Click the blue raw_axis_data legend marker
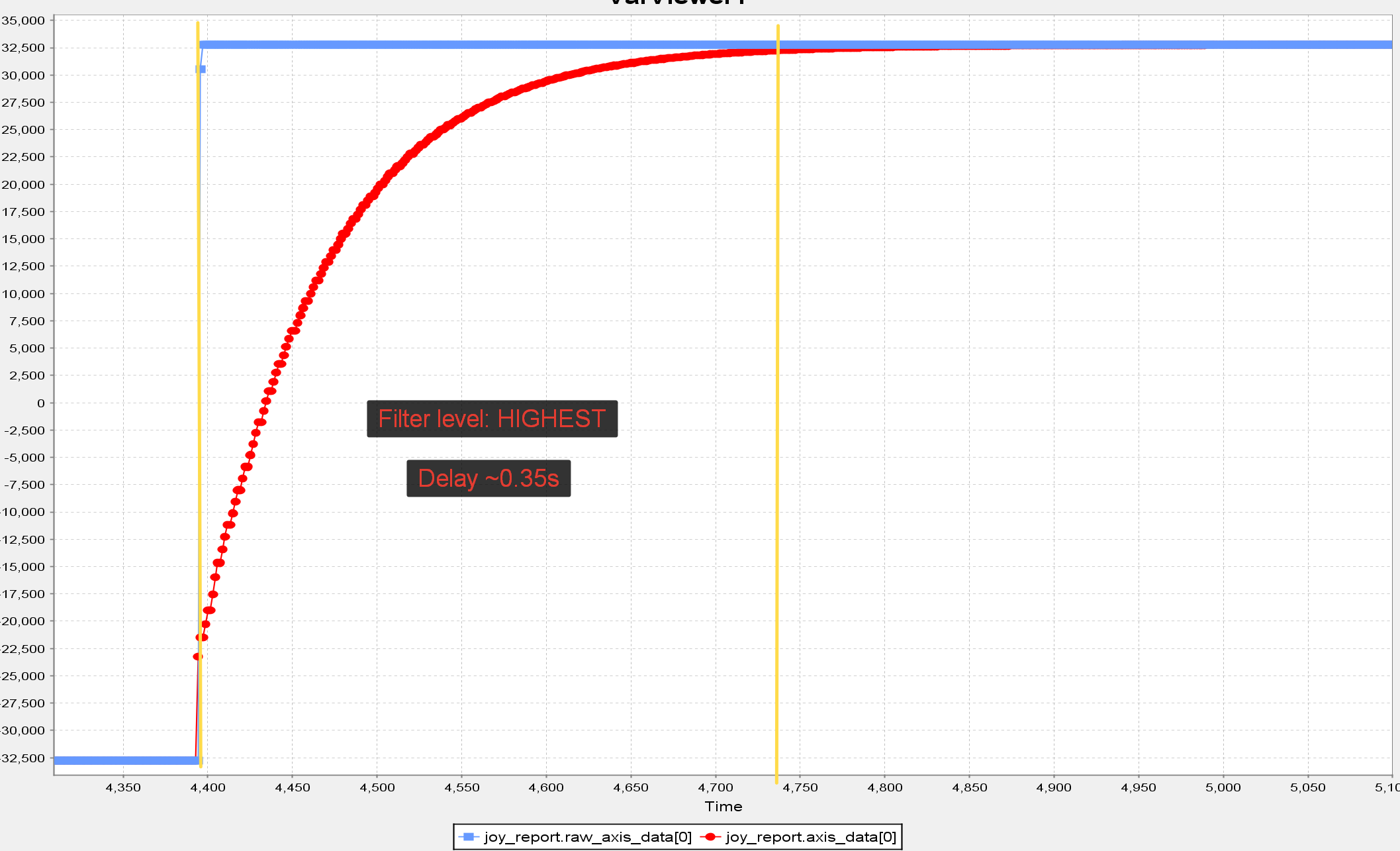 [x=469, y=837]
